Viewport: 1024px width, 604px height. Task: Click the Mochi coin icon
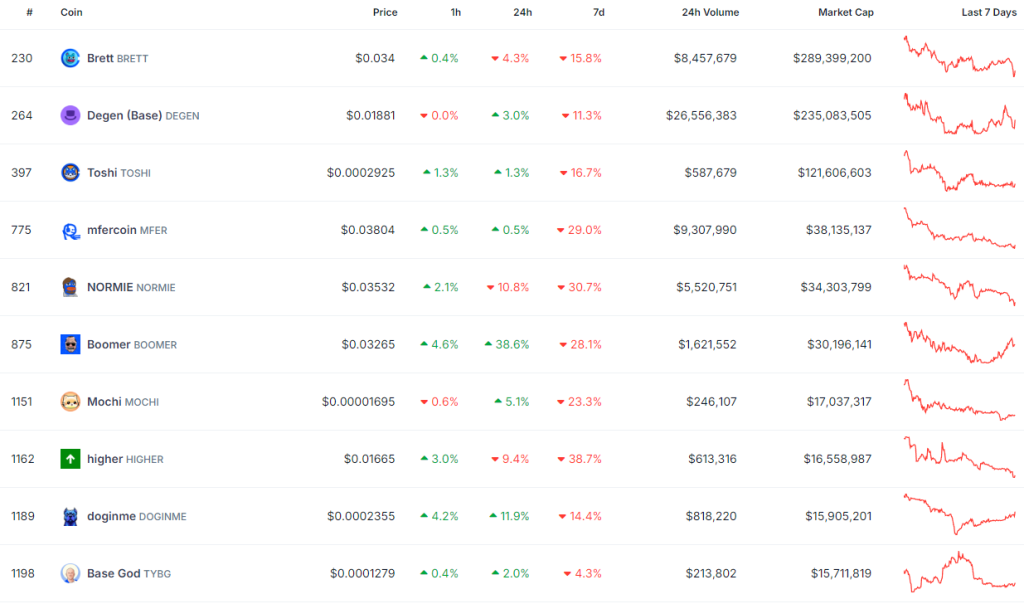click(69, 401)
